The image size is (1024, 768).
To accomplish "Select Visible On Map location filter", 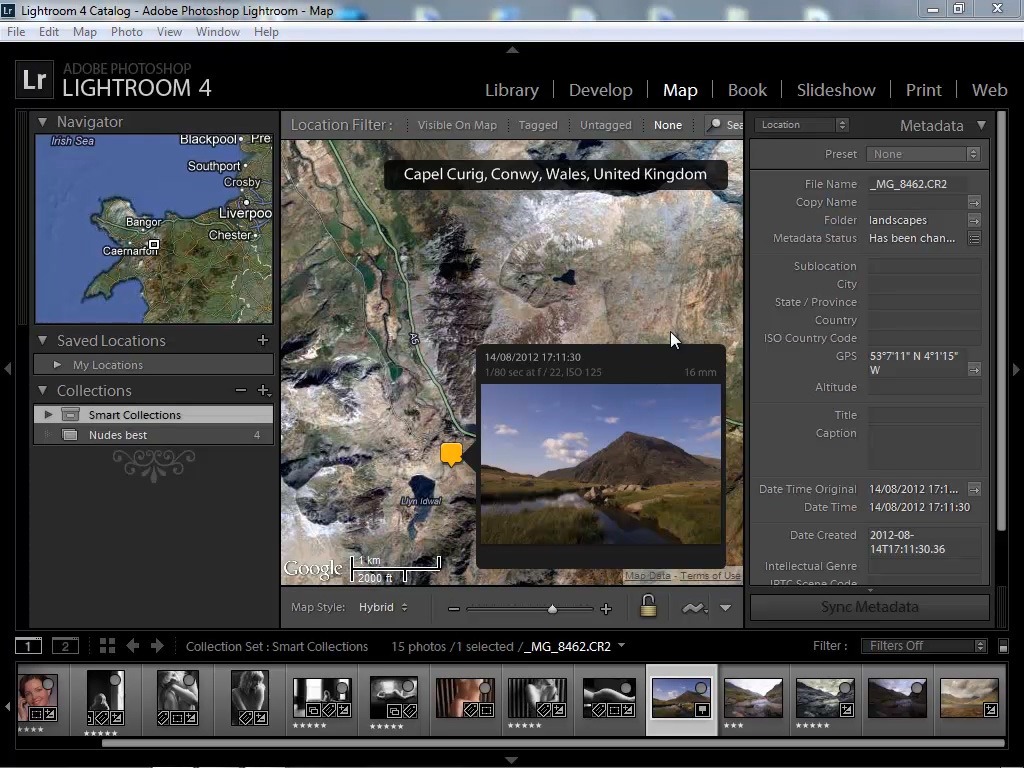I will [457, 125].
